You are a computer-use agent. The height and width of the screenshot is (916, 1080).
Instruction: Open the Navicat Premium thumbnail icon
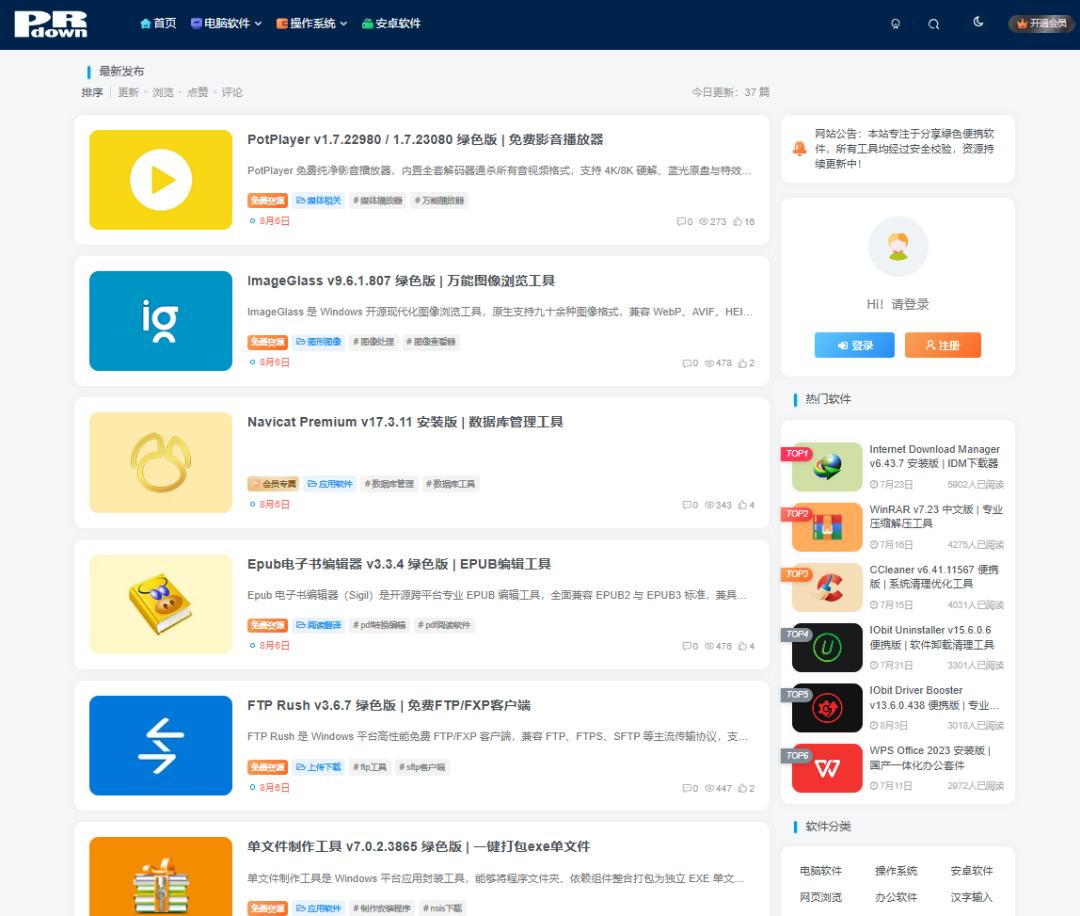(160, 463)
